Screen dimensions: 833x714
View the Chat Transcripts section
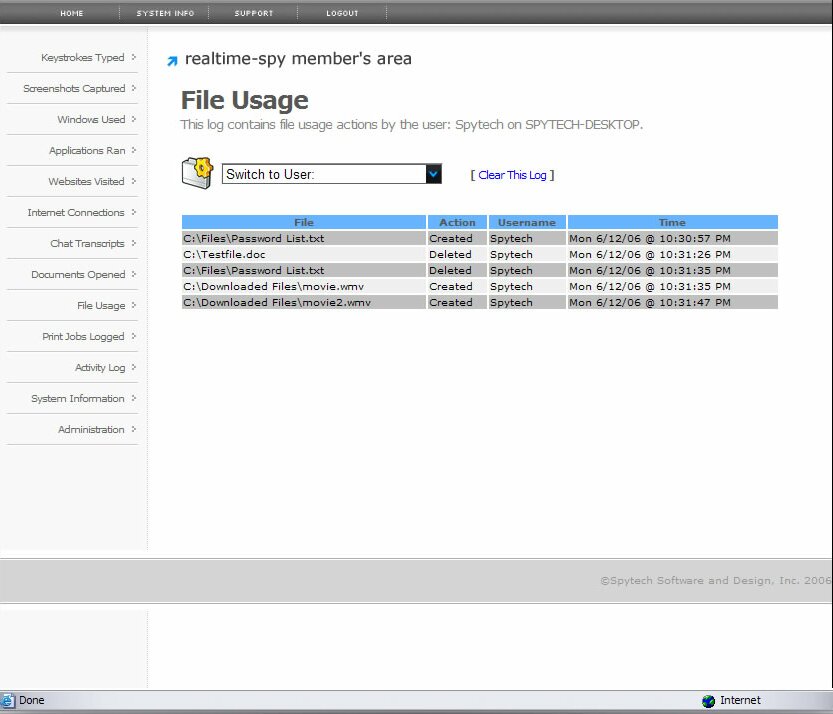click(x=87, y=244)
